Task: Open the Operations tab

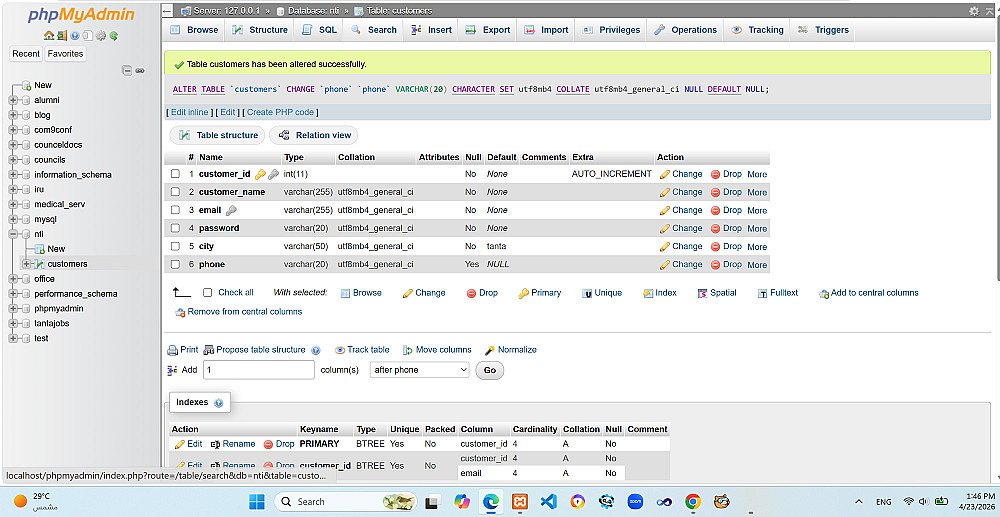Action: (686, 30)
